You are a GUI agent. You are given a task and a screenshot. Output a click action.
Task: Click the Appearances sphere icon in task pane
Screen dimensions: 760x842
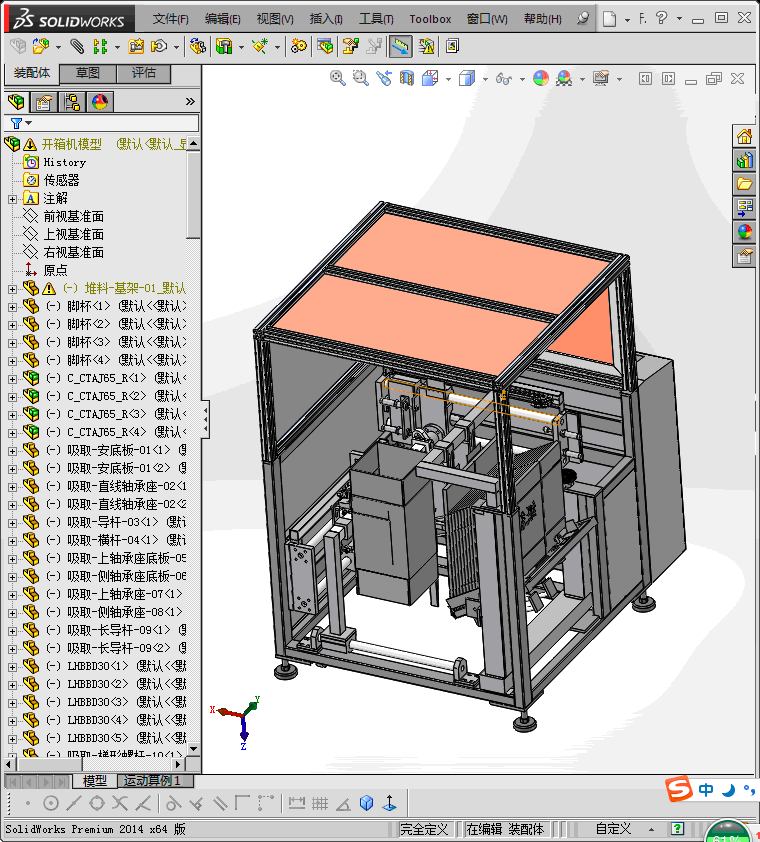pyautogui.click(x=744, y=232)
